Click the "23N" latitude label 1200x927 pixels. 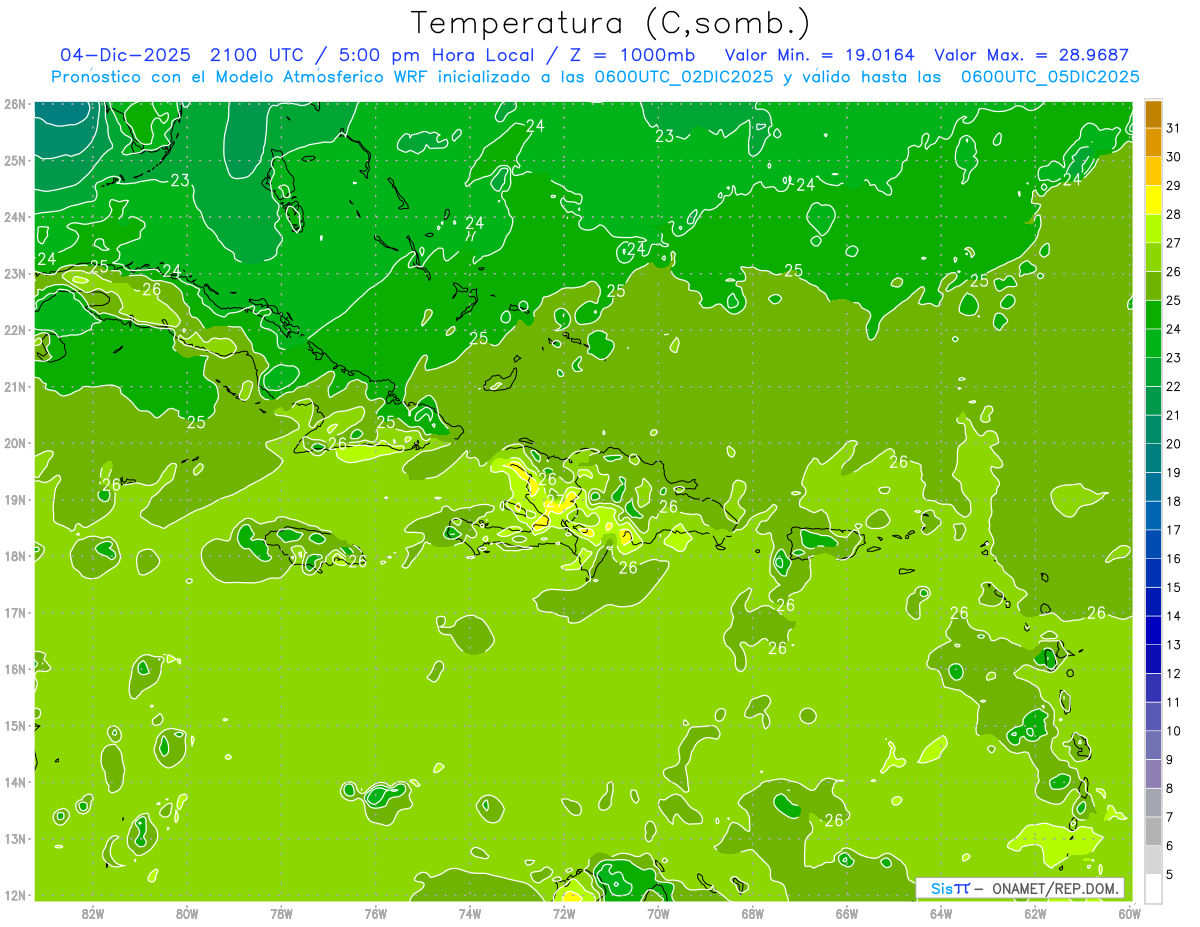pyautogui.click(x=15, y=273)
